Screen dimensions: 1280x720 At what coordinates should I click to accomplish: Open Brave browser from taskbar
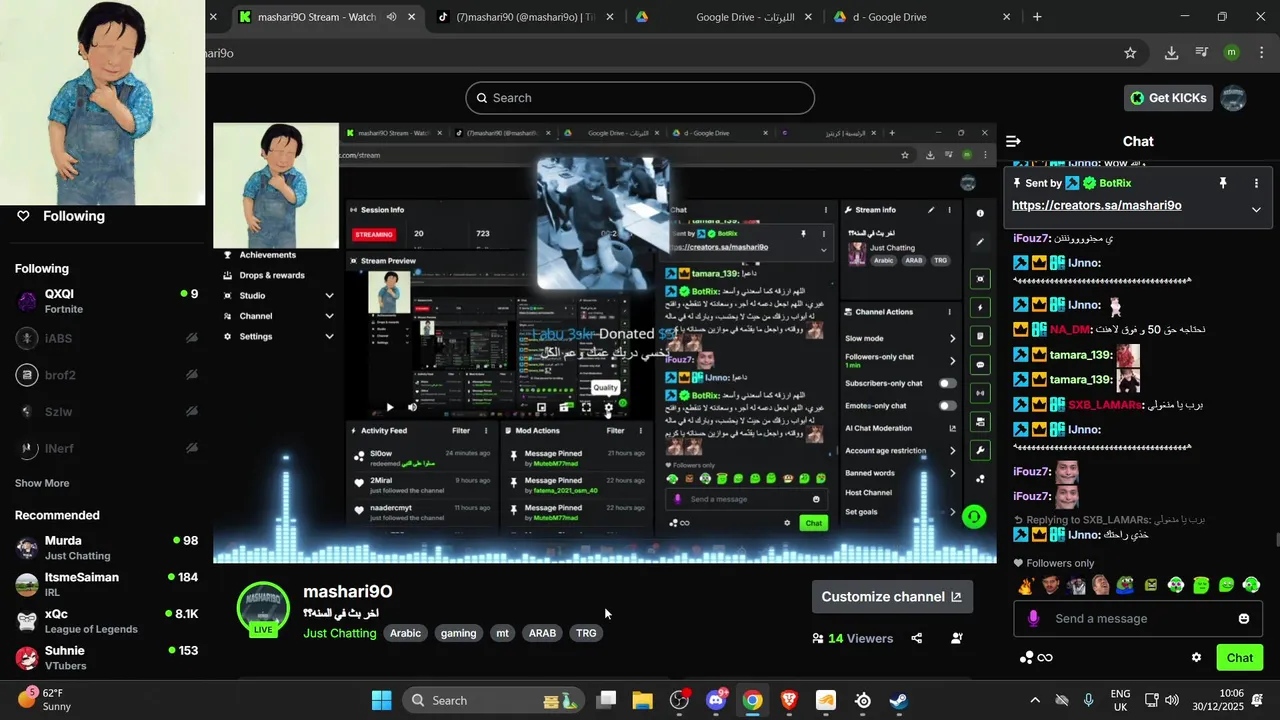click(x=789, y=700)
